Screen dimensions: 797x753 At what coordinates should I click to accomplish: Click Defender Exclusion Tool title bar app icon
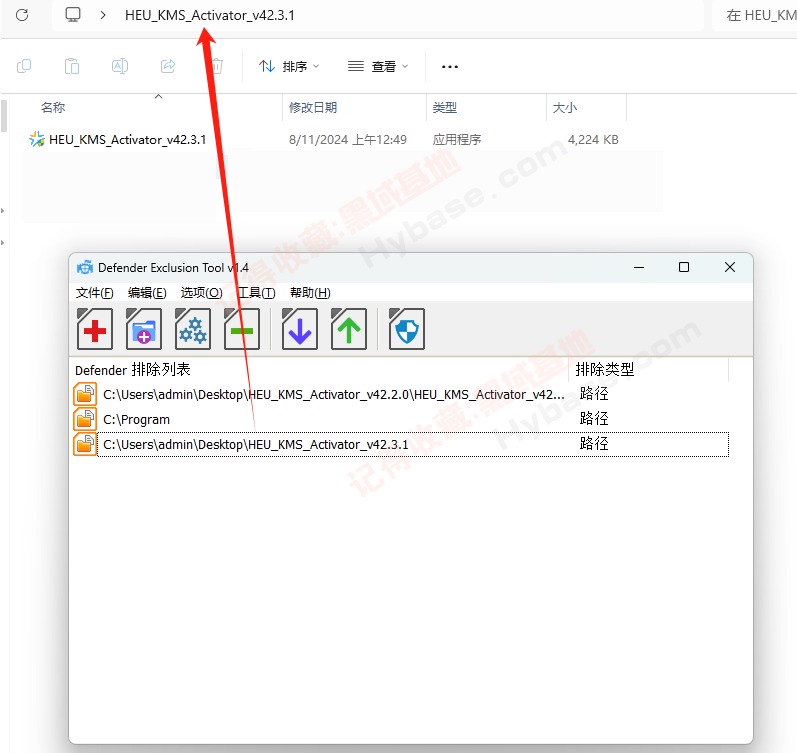point(85,267)
